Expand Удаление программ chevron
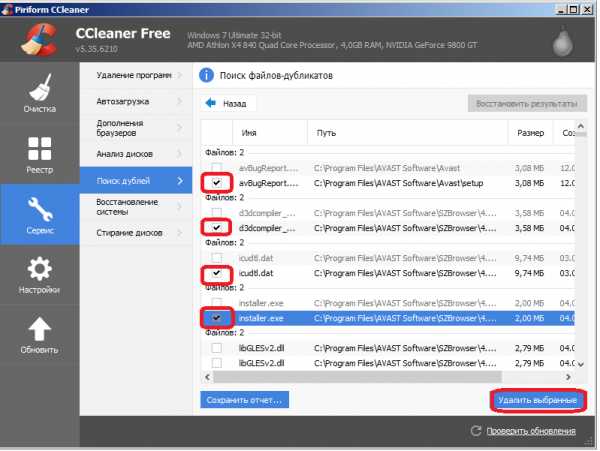This screenshot has width=600, height=451. pos(180,75)
